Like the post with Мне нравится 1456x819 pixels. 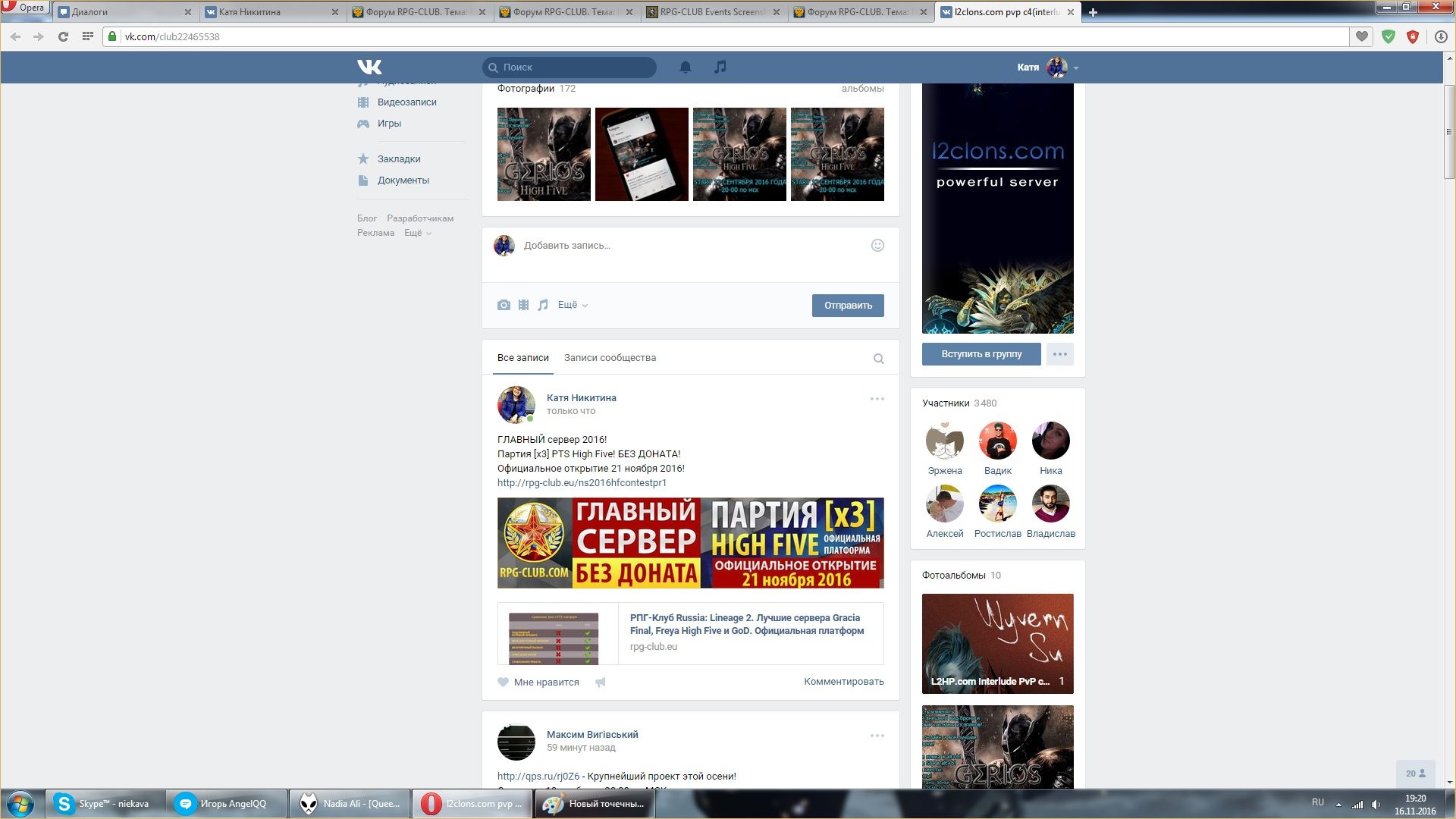pos(538,682)
